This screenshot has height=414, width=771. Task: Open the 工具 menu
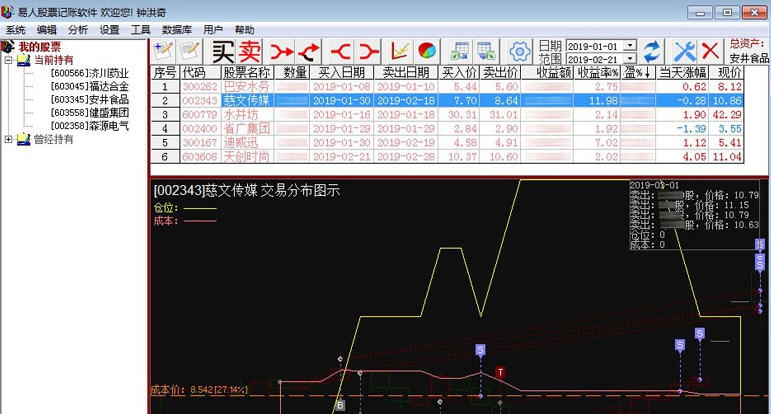coord(141,30)
